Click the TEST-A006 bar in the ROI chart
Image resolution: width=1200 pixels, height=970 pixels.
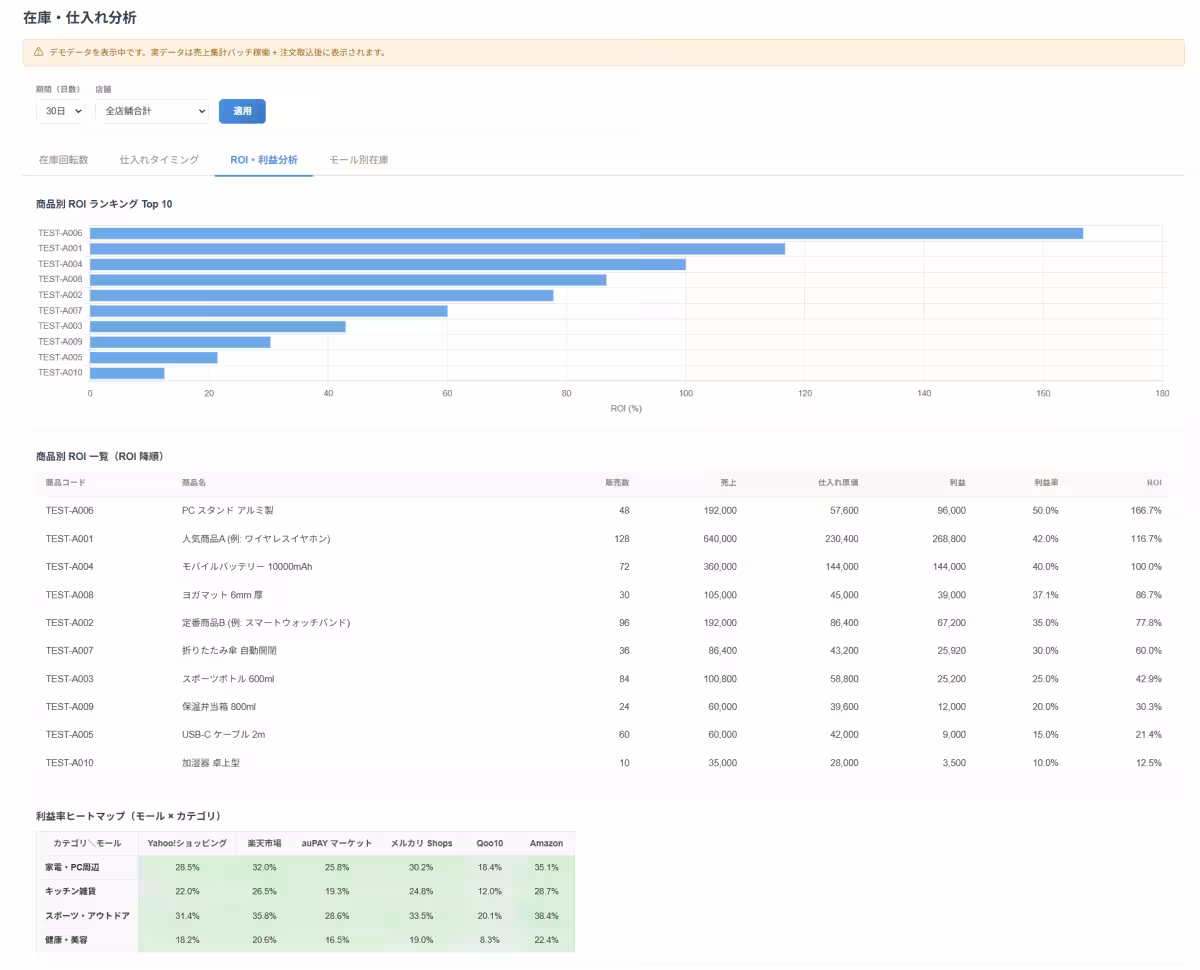pos(586,233)
